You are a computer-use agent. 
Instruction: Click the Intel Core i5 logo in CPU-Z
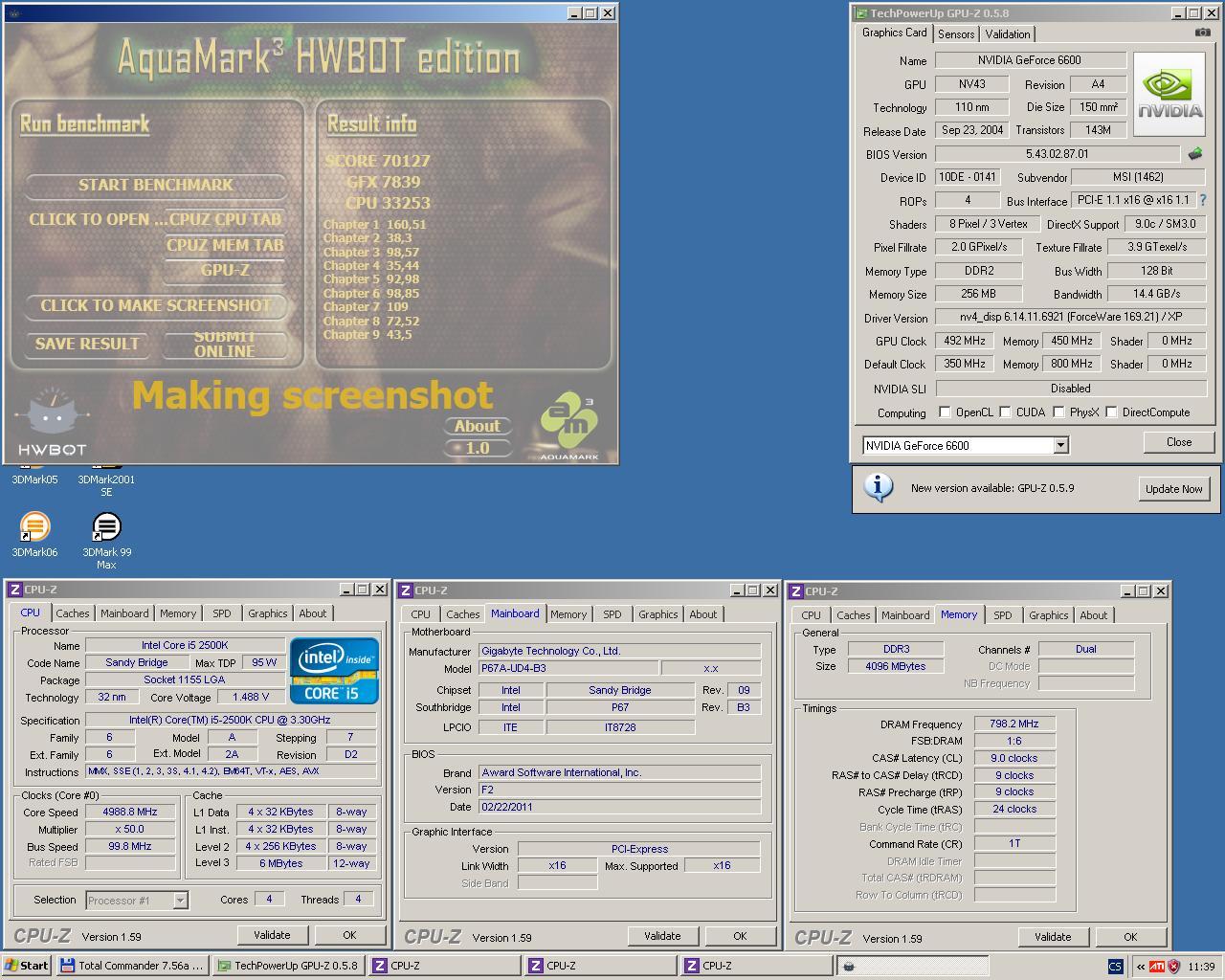[x=335, y=671]
